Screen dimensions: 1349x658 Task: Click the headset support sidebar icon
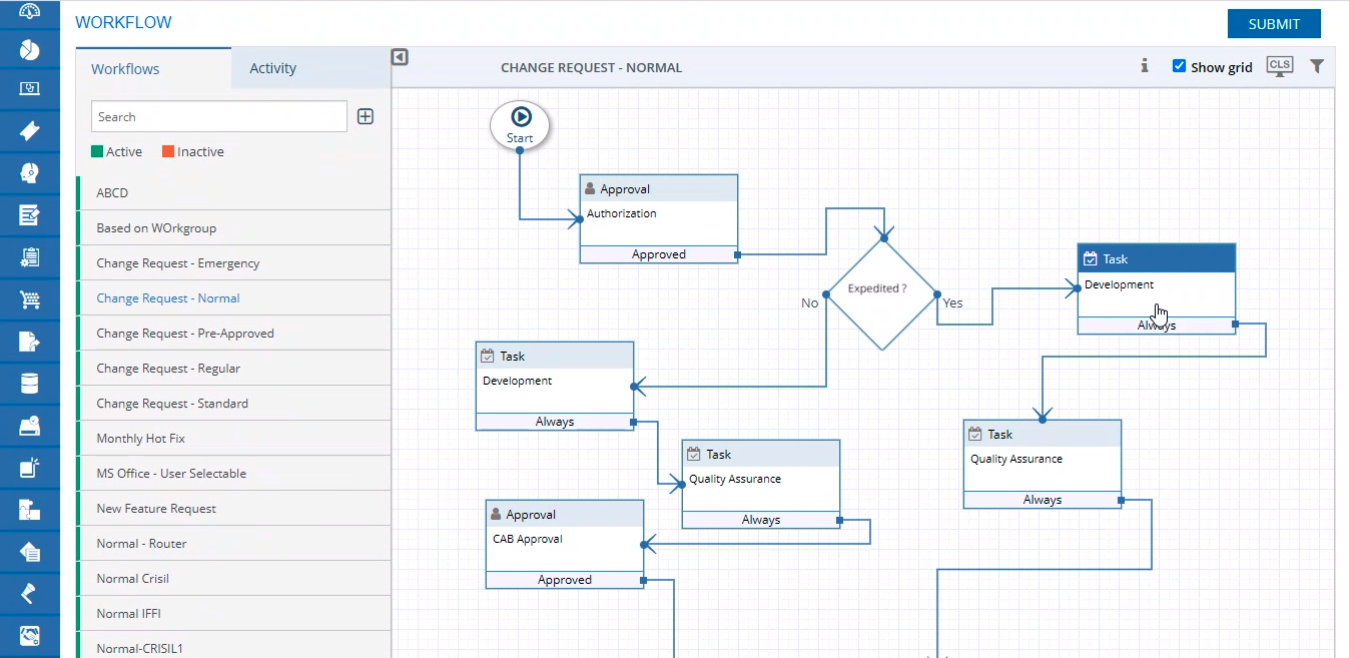[29, 173]
